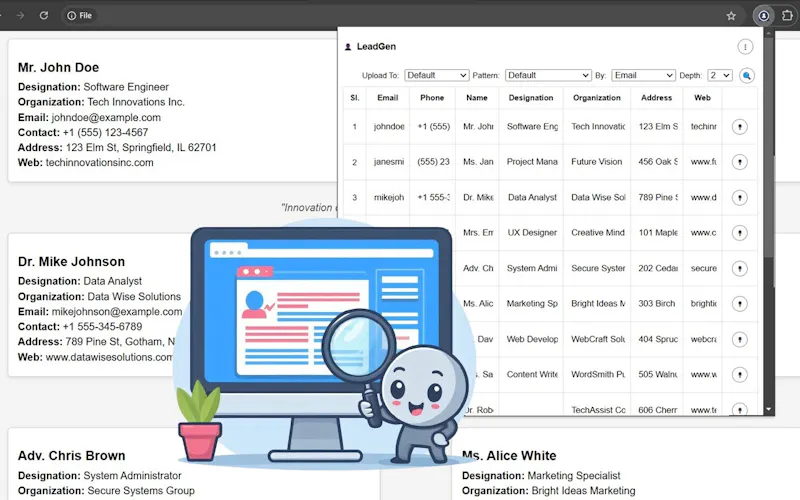Select the 456 Oak address cell

coord(657,162)
